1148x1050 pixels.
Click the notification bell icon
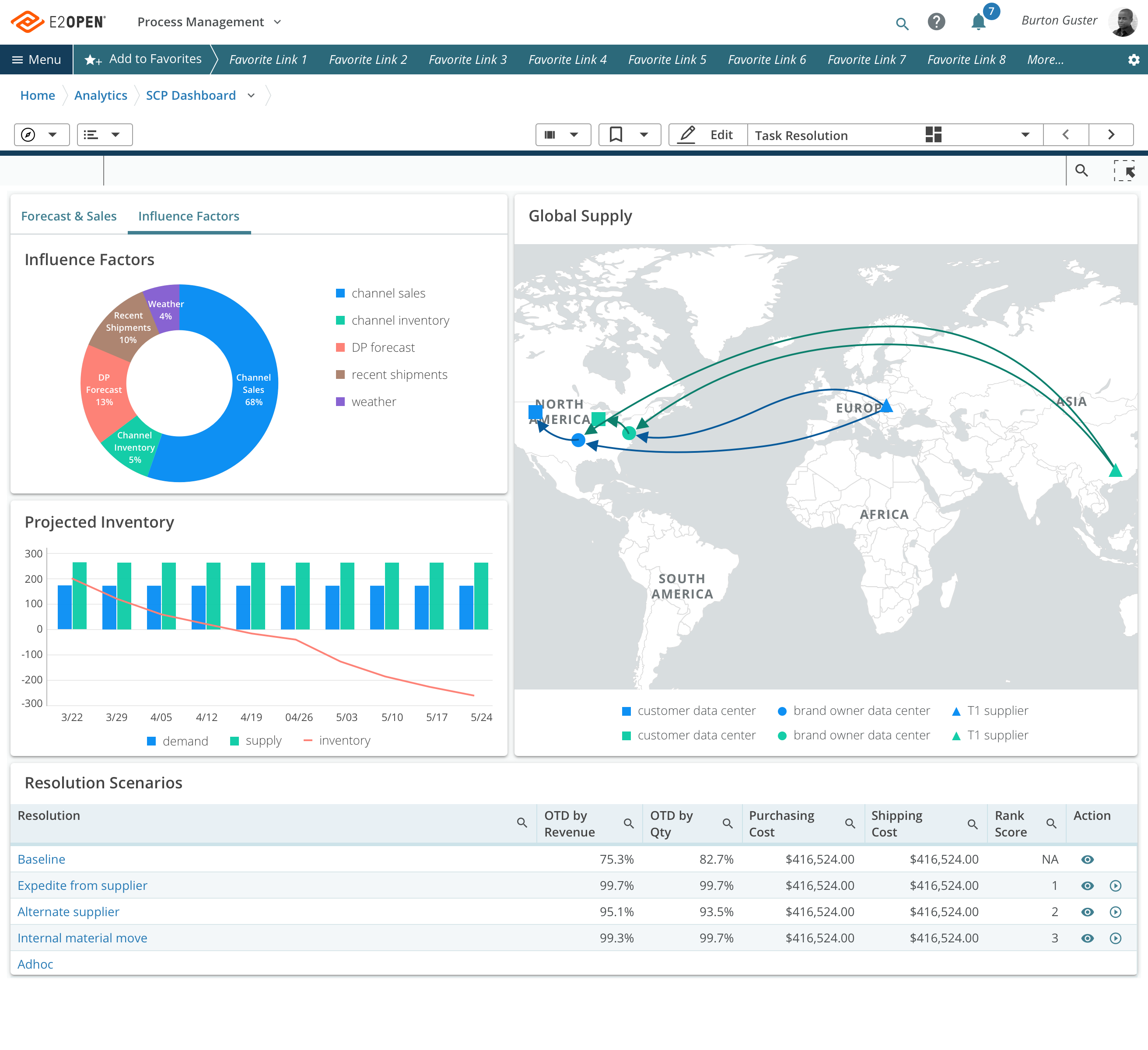[x=978, y=22]
